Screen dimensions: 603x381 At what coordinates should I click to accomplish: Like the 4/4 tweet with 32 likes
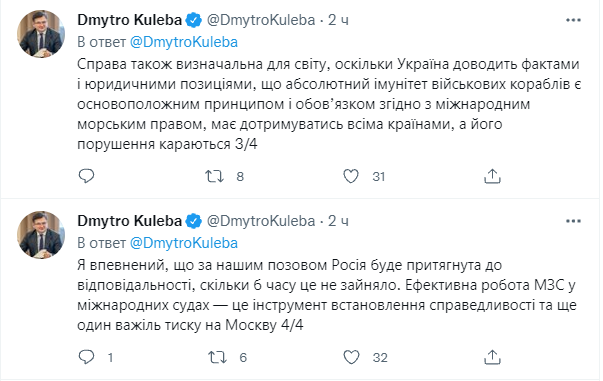[351, 358]
